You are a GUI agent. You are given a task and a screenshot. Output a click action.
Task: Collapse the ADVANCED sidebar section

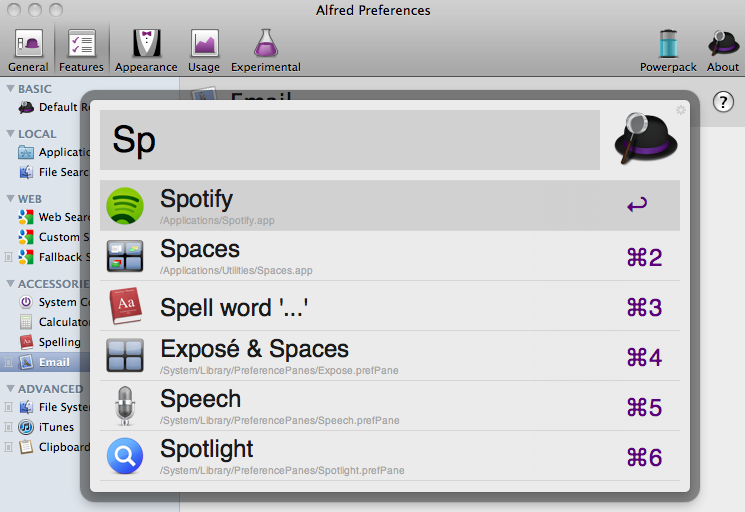tap(10, 389)
